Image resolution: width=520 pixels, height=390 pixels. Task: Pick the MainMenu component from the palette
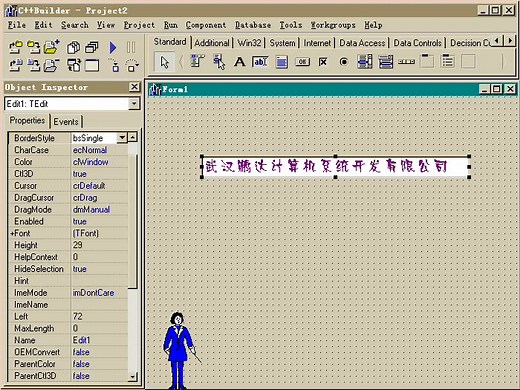pyautogui.click(x=198, y=62)
